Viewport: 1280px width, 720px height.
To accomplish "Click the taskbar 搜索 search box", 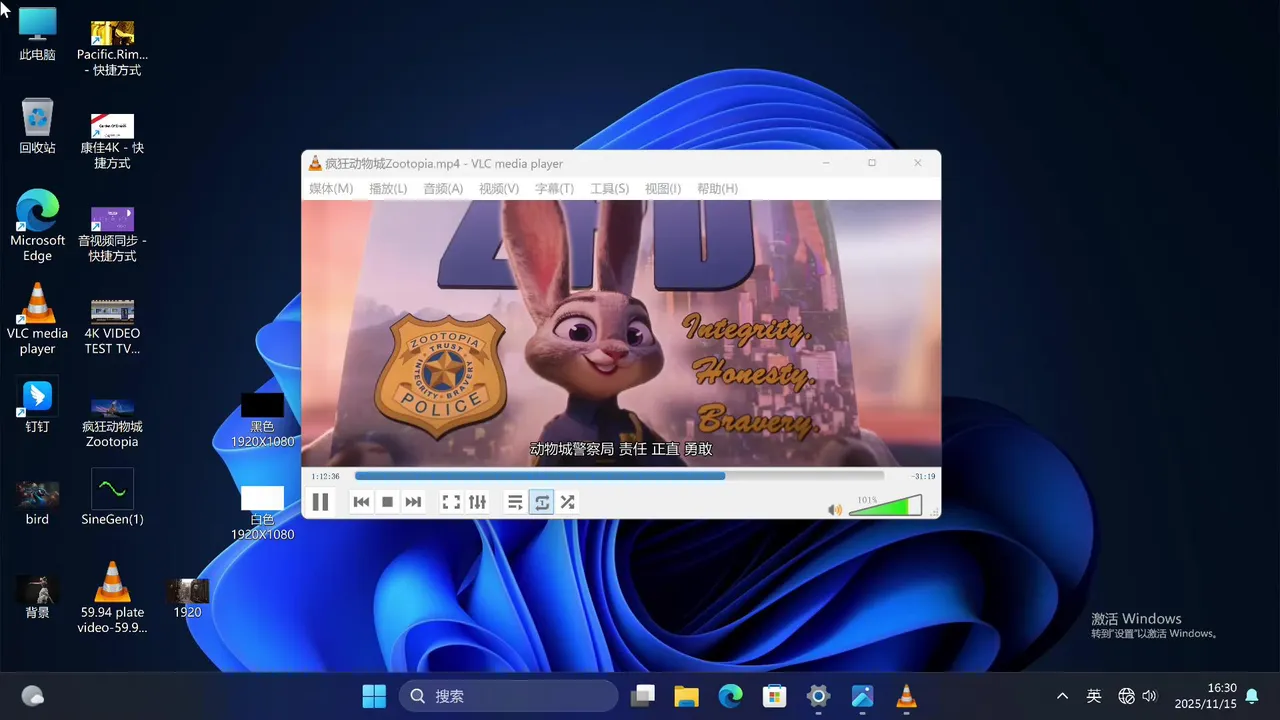I will (x=509, y=696).
